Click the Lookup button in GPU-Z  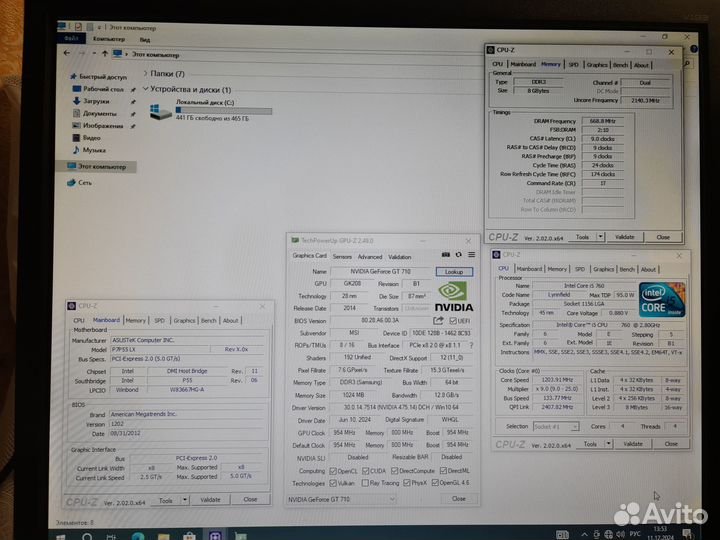click(x=454, y=272)
